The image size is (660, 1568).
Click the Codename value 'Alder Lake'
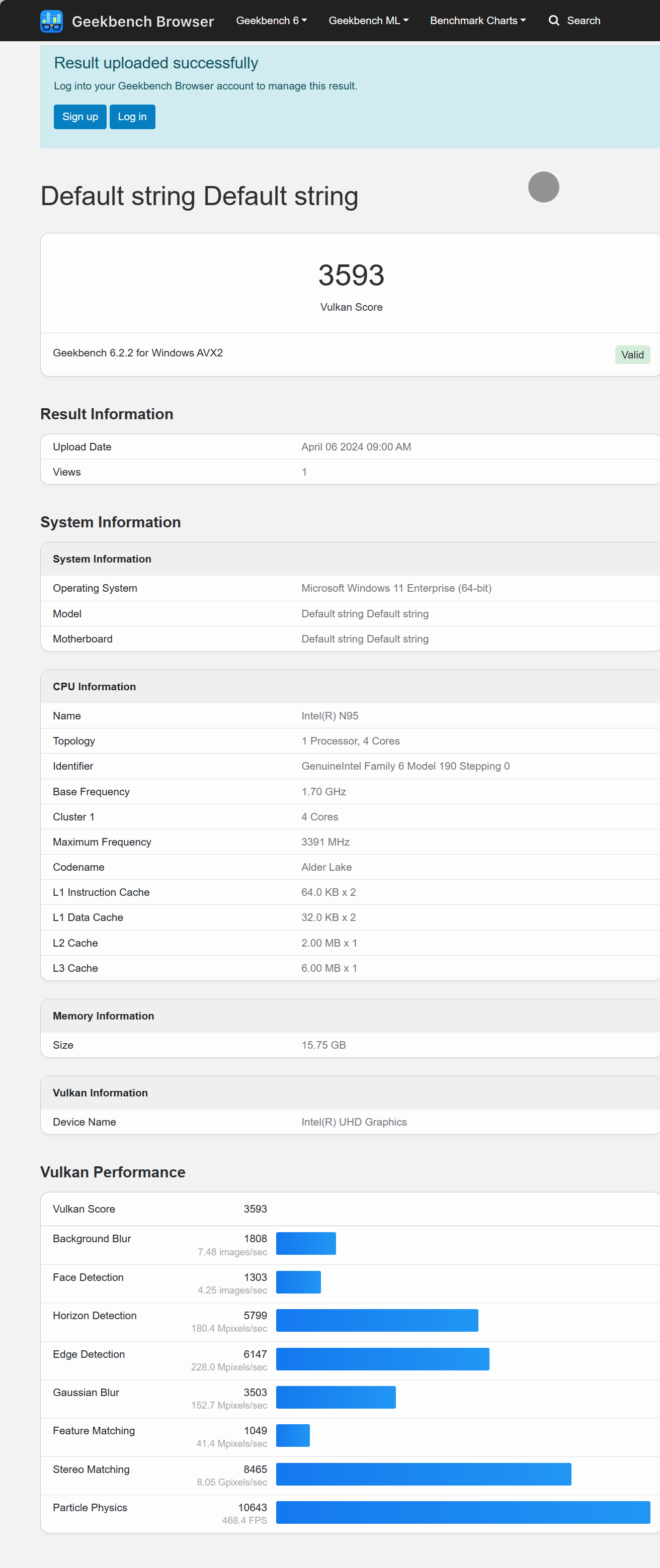(x=326, y=867)
